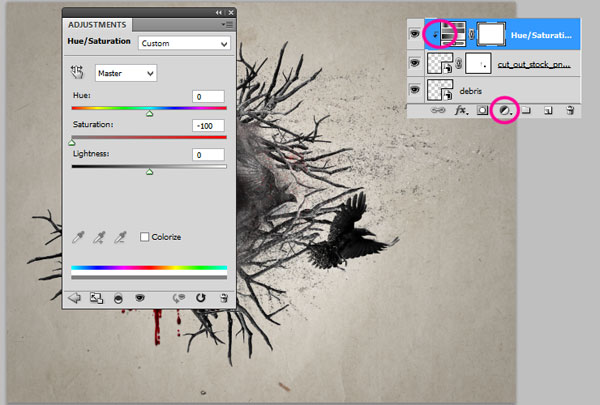Open the Master channel dropdown
Screen dimensions: 600x405
point(125,73)
